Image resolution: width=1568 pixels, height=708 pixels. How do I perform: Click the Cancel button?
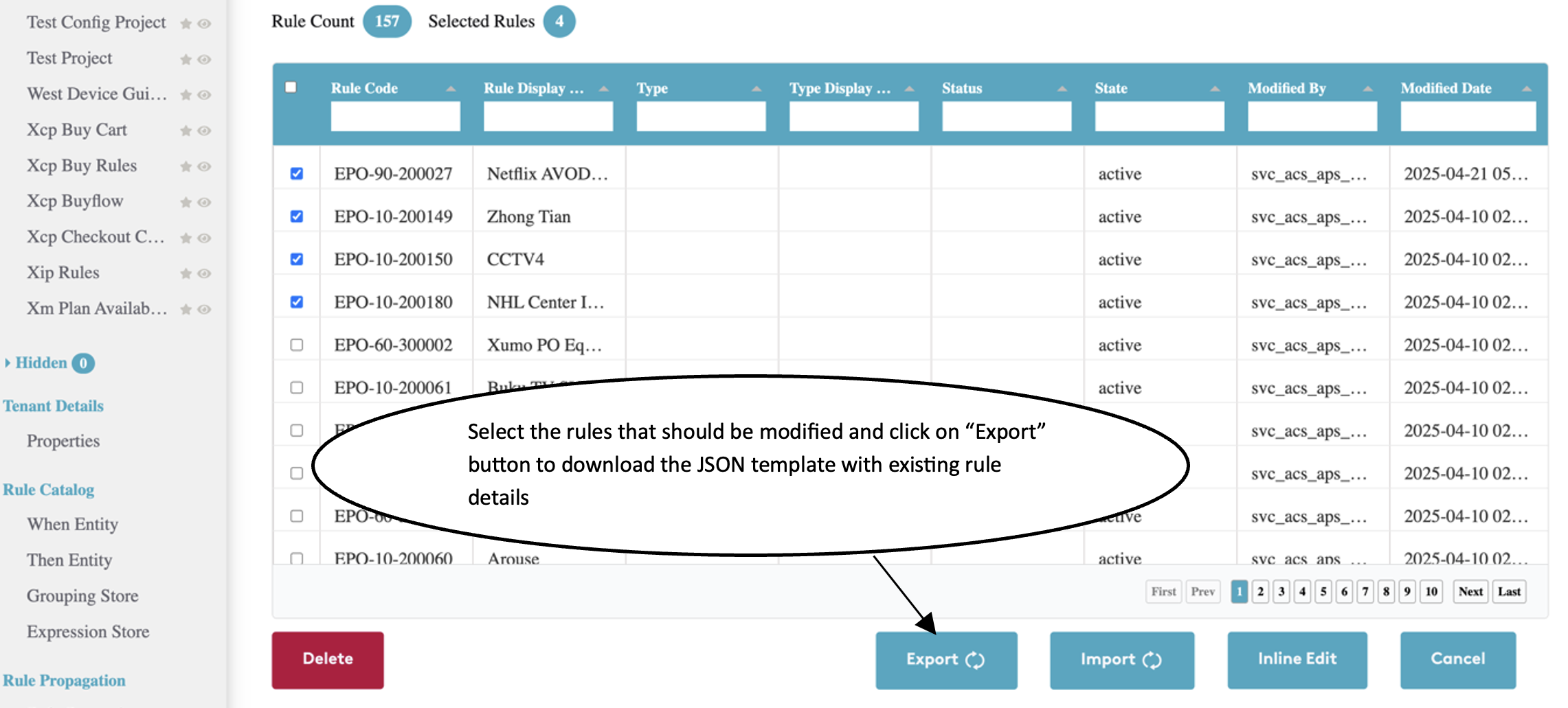pyautogui.click(x=1458, y=660)
